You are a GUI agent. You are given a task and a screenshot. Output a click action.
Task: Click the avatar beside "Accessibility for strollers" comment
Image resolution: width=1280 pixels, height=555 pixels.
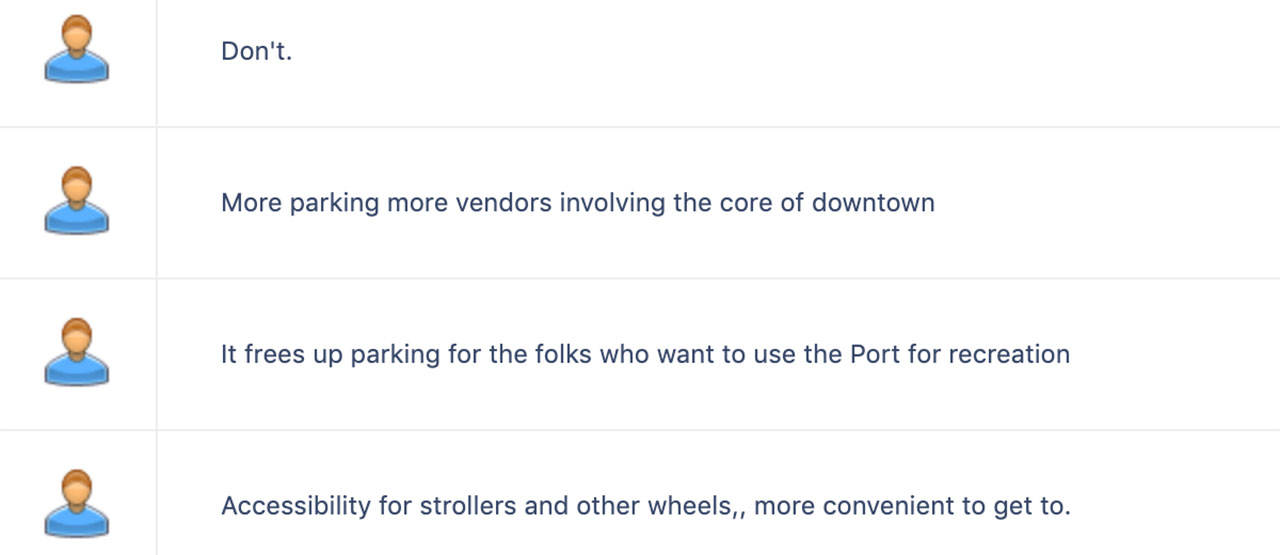pos(77,505)
